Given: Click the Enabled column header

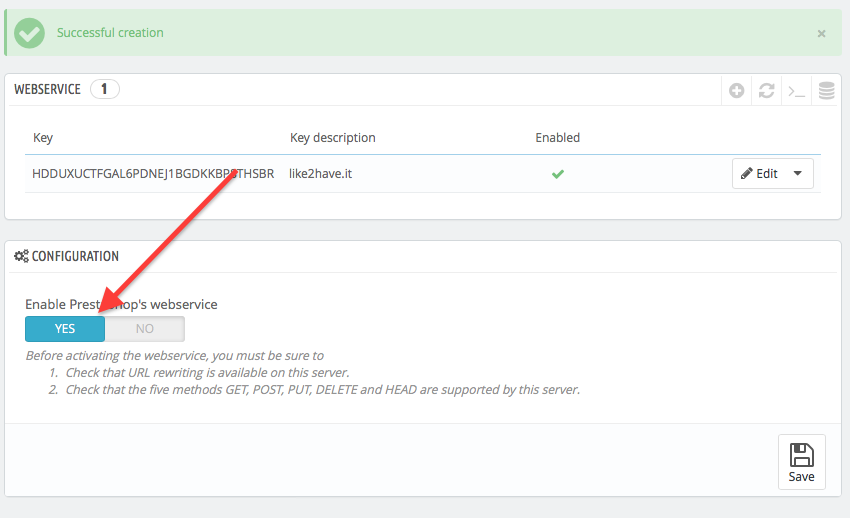Looking at the screenshot, I should (557, 137).
